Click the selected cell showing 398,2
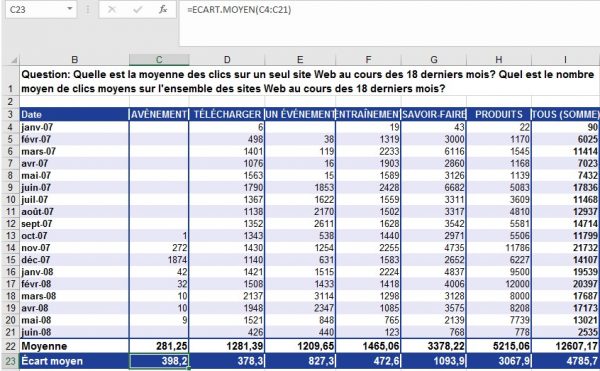600x371 pixels. (x=159, y=361)
